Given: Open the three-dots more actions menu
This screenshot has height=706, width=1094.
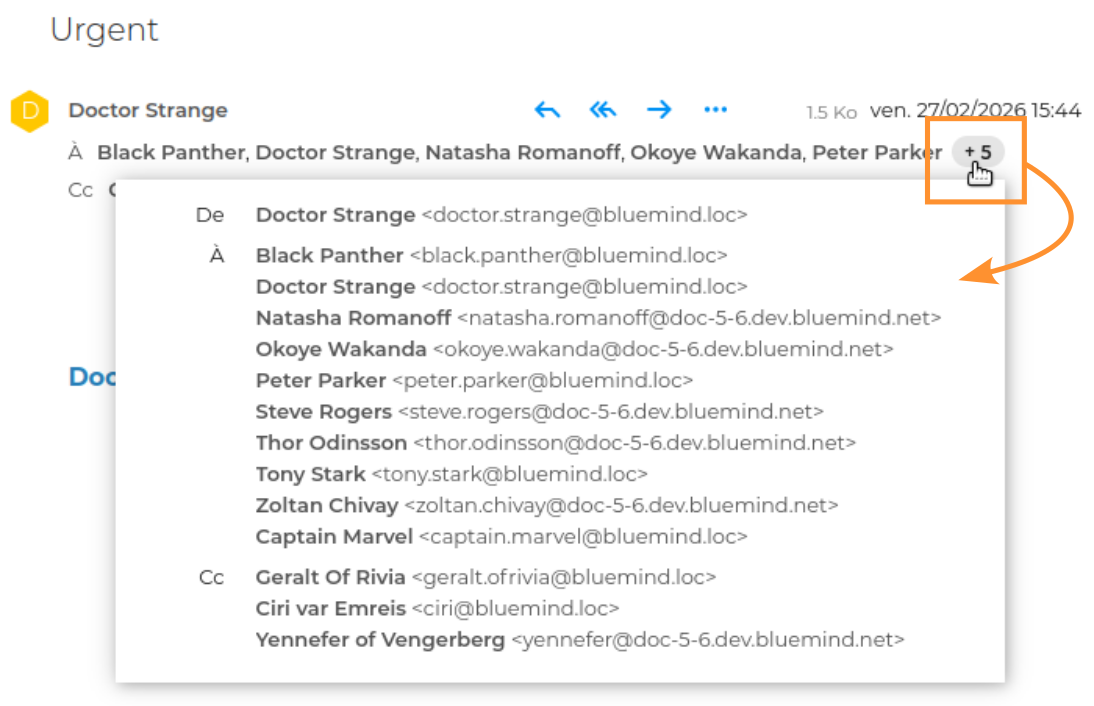Looking at the screenshot, I should pyautogui.click(x=715, y=110).
